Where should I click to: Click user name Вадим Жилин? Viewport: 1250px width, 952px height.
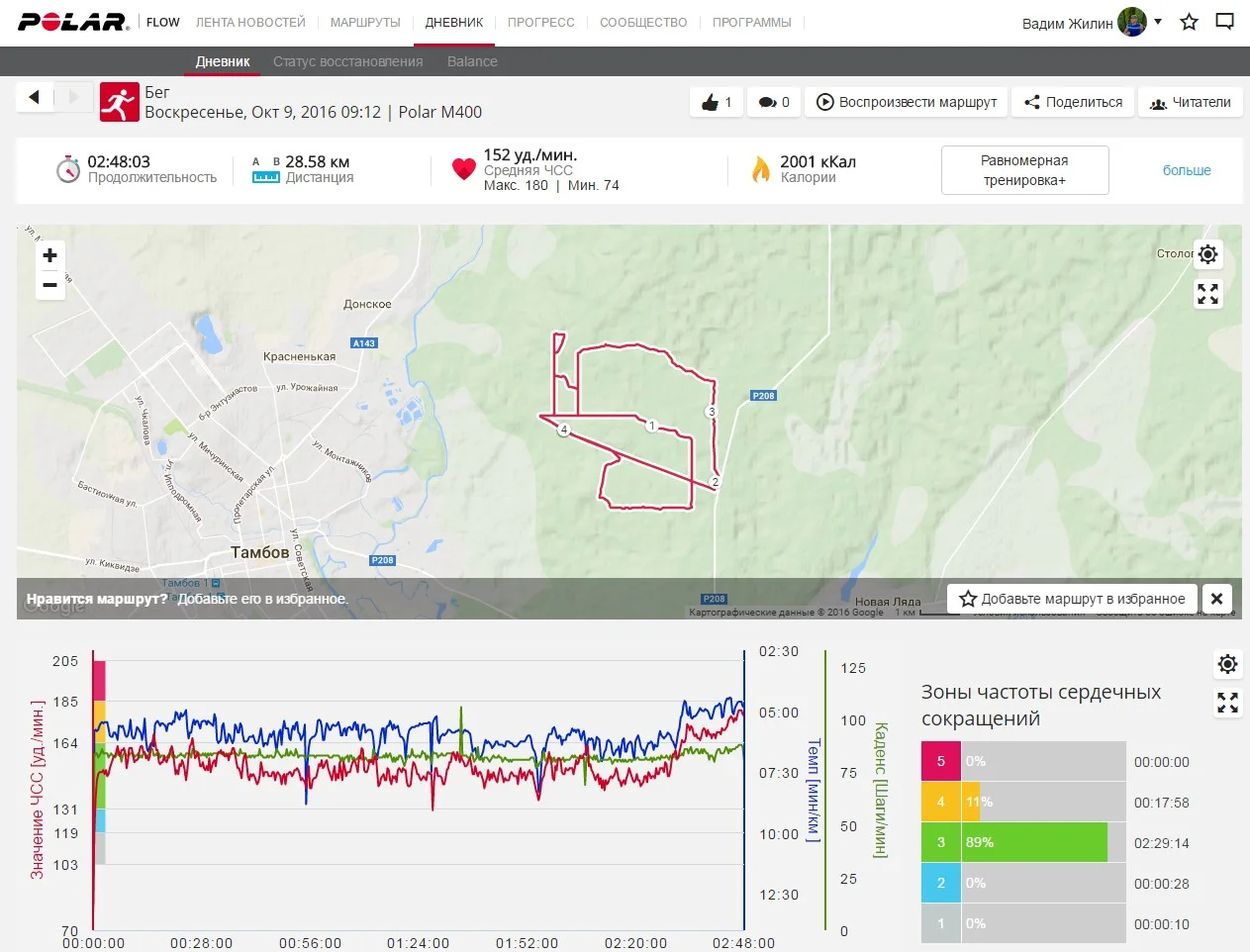click(x=1067, y=23)
